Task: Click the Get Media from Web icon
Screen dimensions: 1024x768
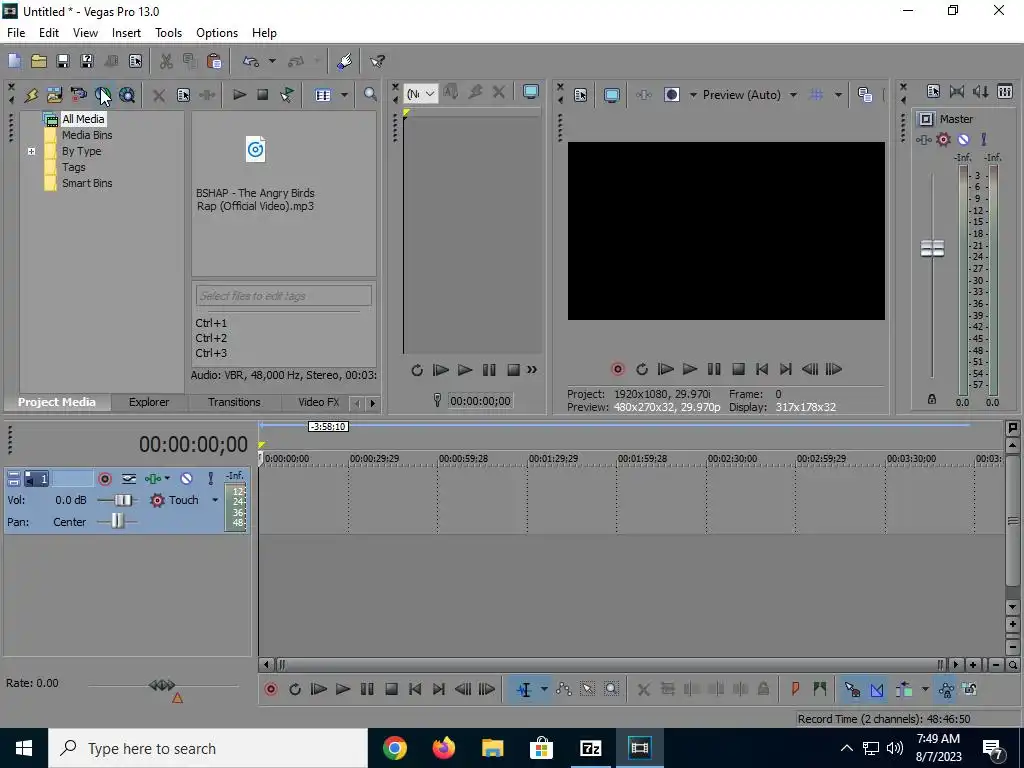Action: tap(127, 95)
